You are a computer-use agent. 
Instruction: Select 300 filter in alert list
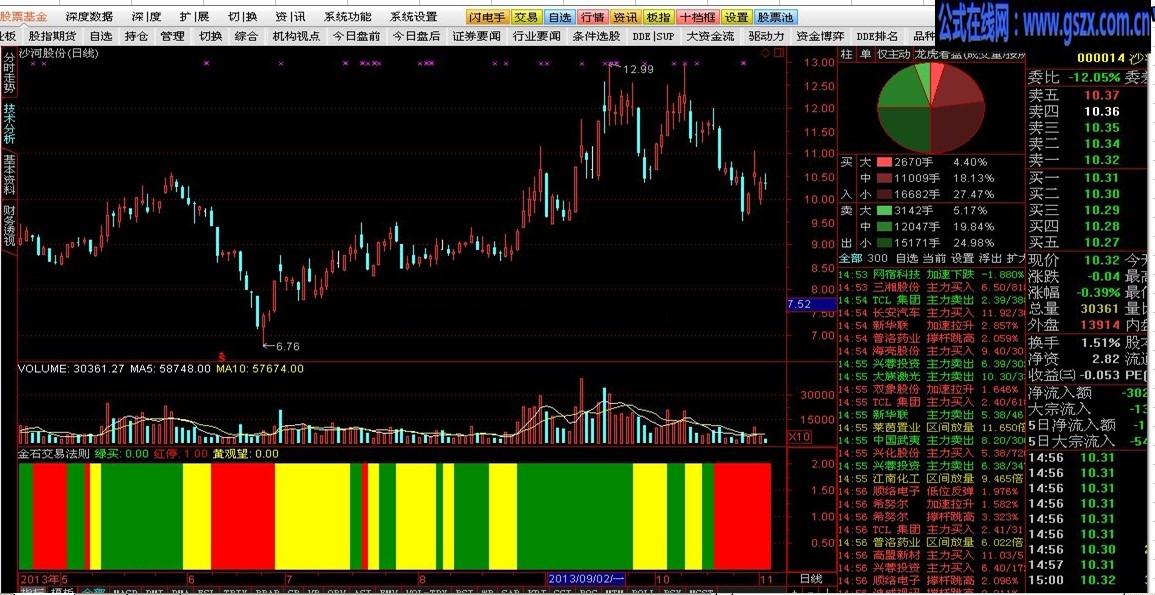(x=877, y=258)
